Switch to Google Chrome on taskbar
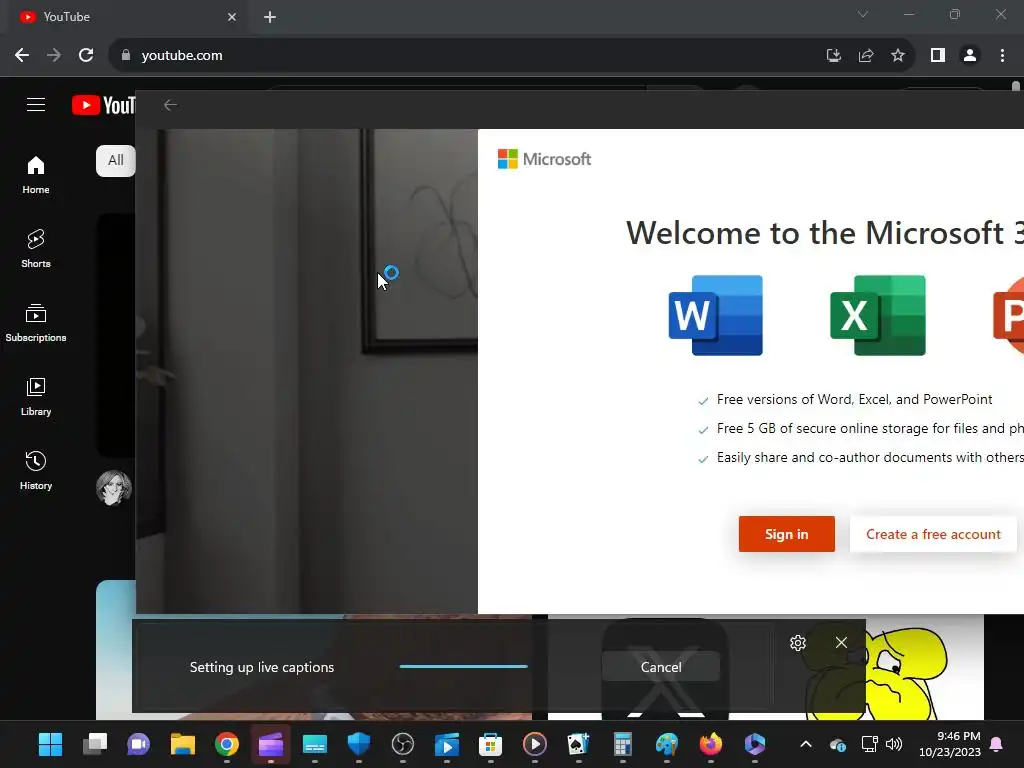This screenshot has height=768, width=1024. 227,744
